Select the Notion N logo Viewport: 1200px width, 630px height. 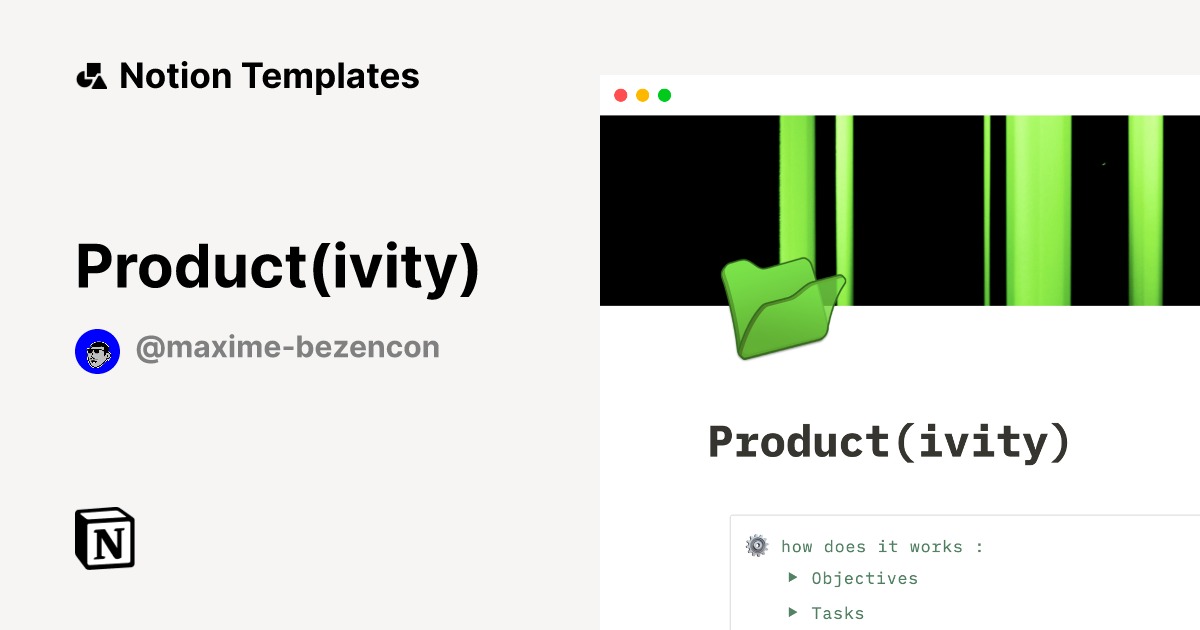coord(104,539)
